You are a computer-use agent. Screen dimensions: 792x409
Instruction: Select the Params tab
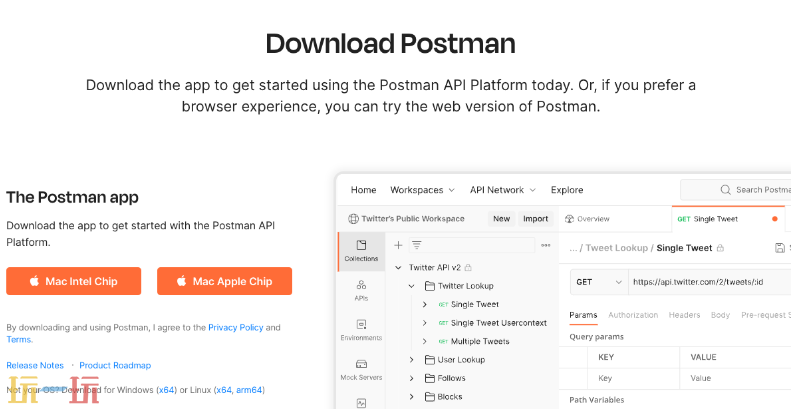(583, 315)
